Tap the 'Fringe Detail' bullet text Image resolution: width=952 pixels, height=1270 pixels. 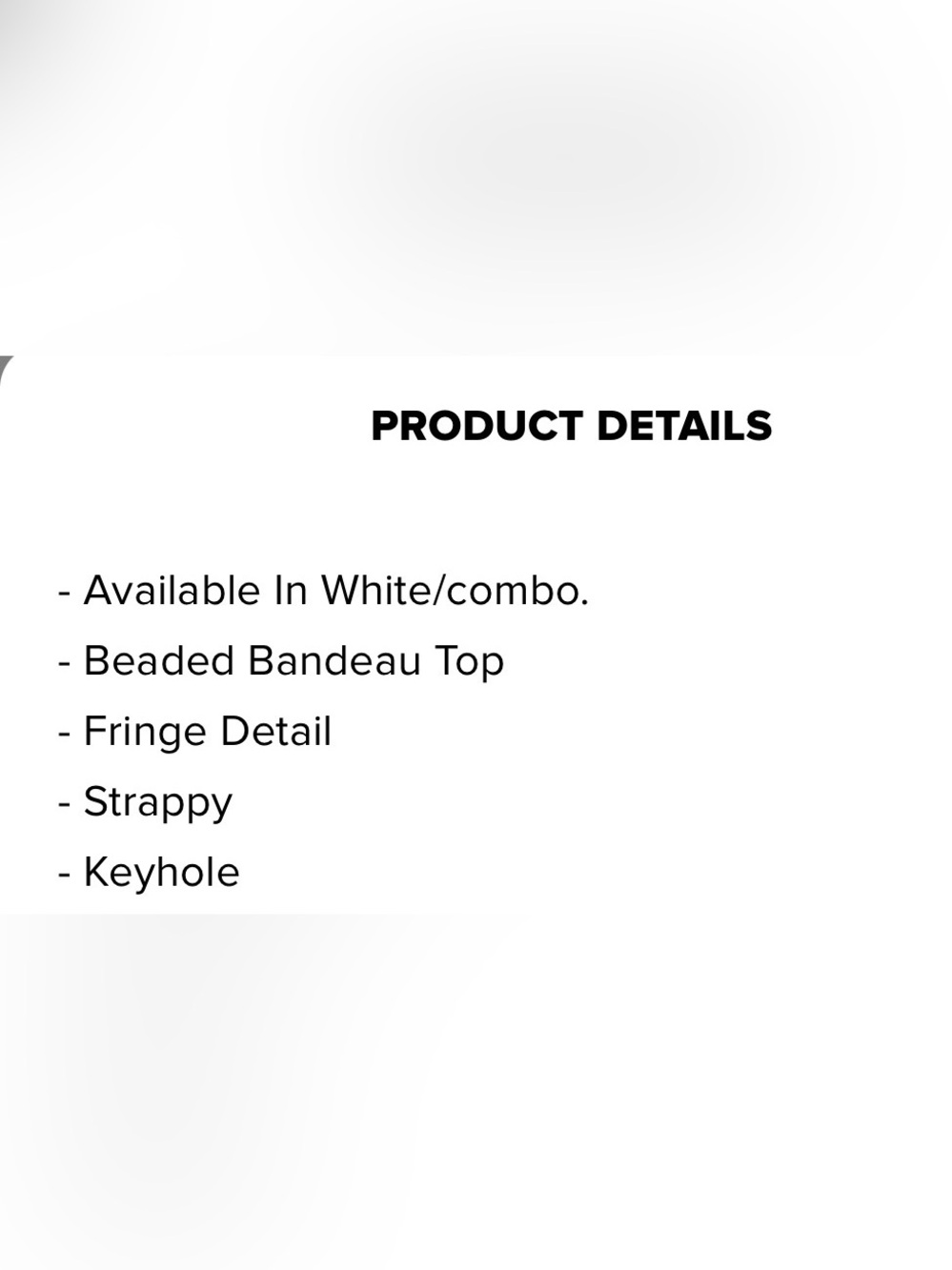(x=194, y=733)
